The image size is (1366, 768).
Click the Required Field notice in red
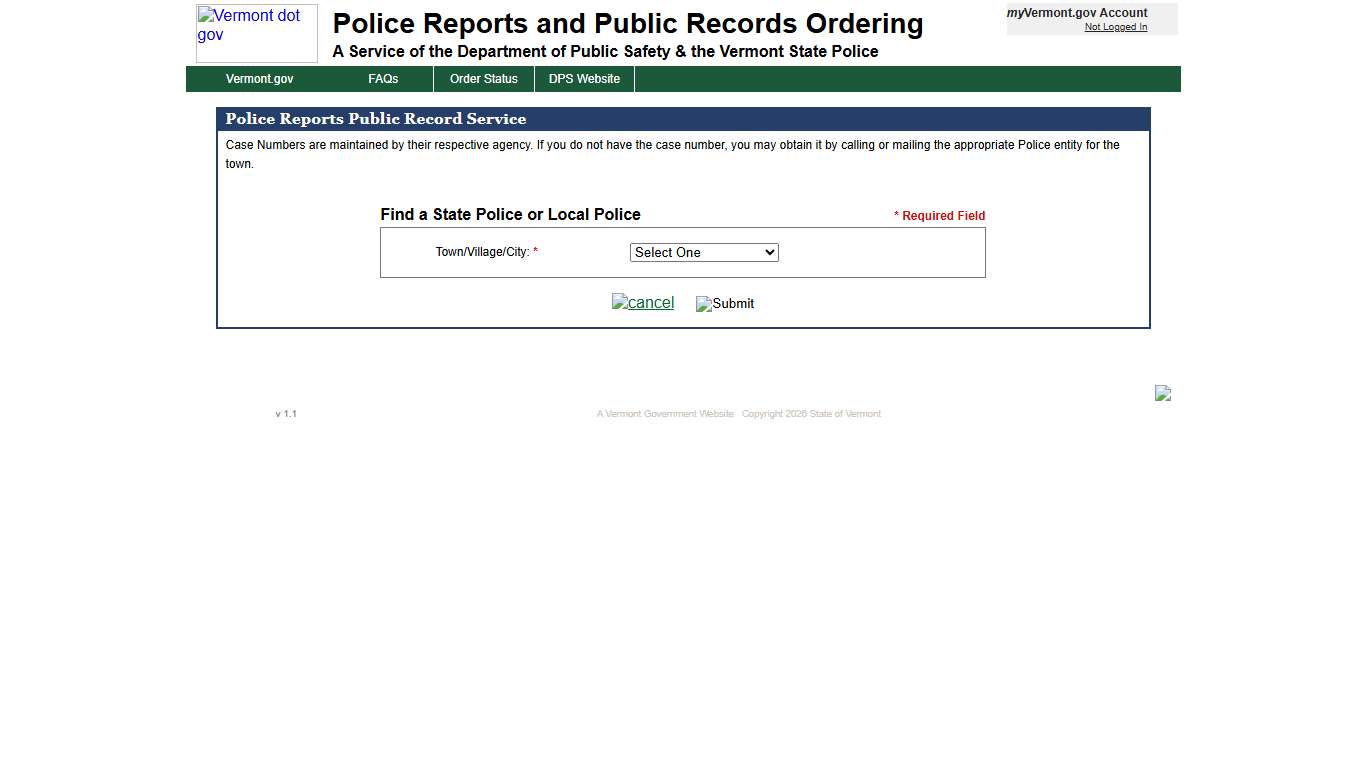938,215
